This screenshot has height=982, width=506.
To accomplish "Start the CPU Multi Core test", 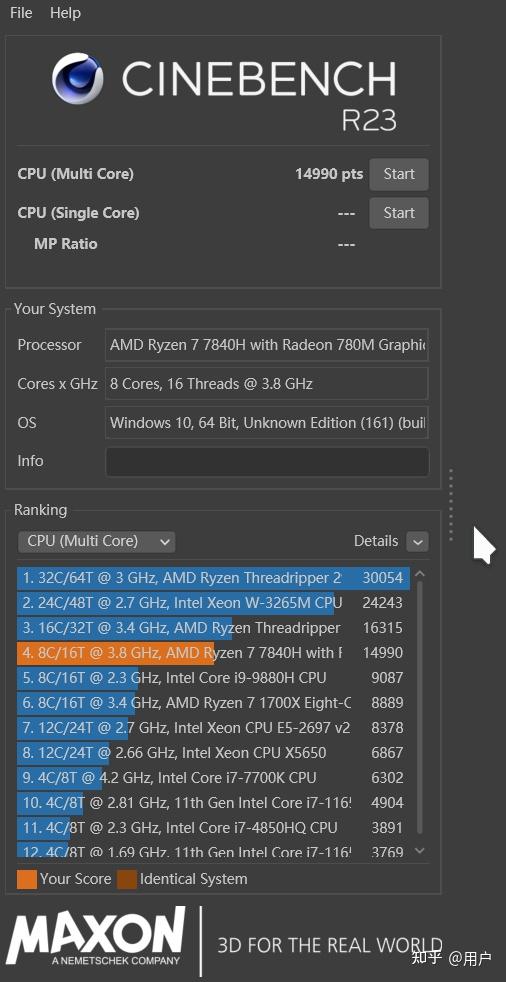I will 399,174.
